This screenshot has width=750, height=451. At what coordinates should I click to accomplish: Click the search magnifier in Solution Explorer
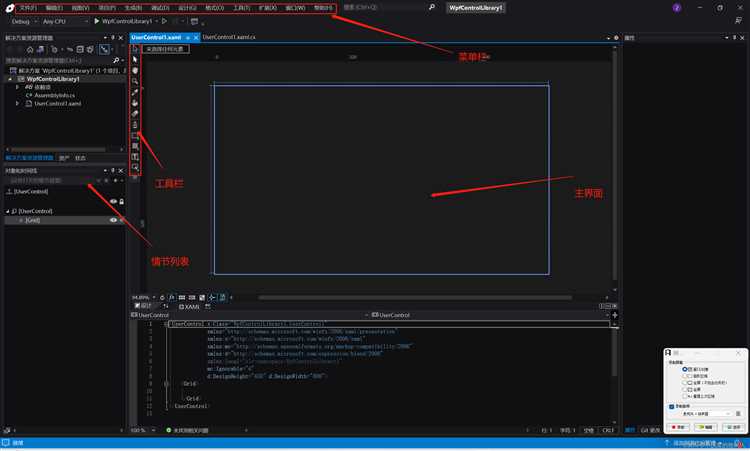click(116, 60)
